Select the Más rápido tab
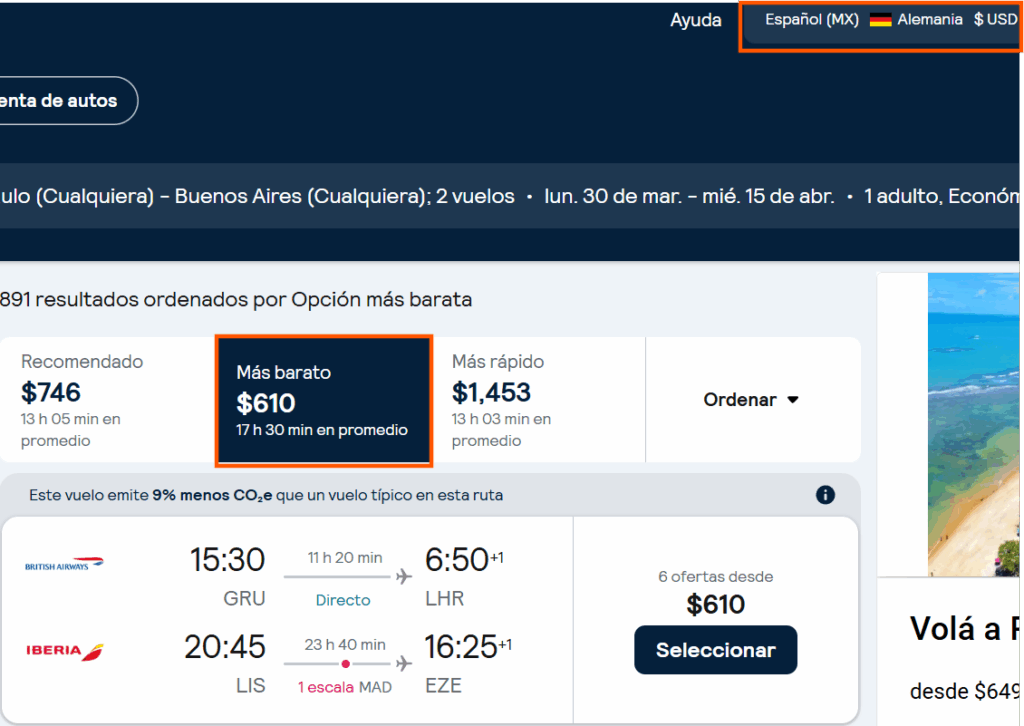Viewport: 1024px width, 726px height. point(539,400)
